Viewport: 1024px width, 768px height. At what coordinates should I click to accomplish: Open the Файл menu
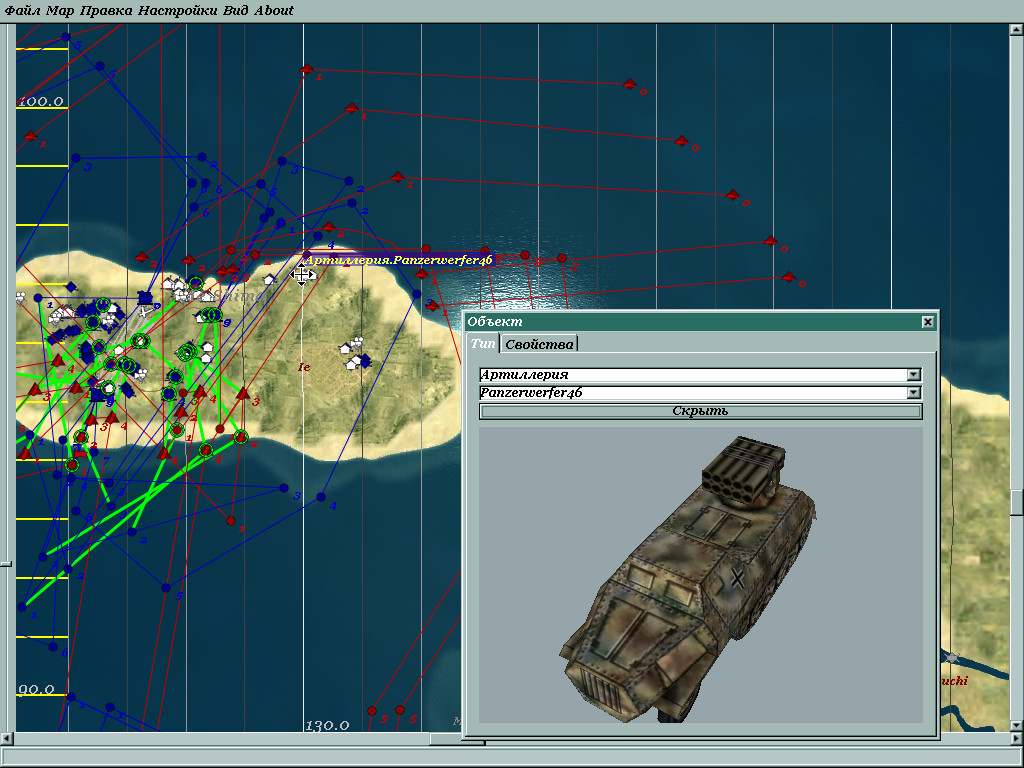coord(23,10)
